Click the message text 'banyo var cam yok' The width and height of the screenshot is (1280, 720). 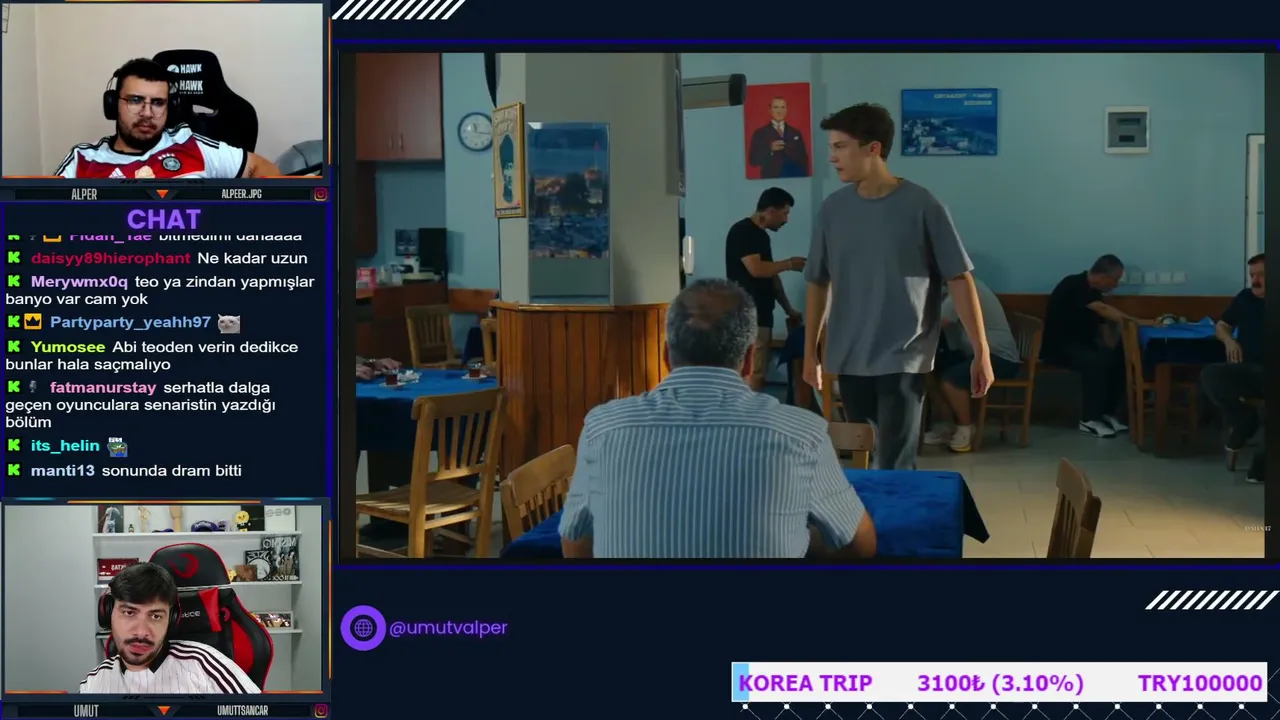(76, 299)
